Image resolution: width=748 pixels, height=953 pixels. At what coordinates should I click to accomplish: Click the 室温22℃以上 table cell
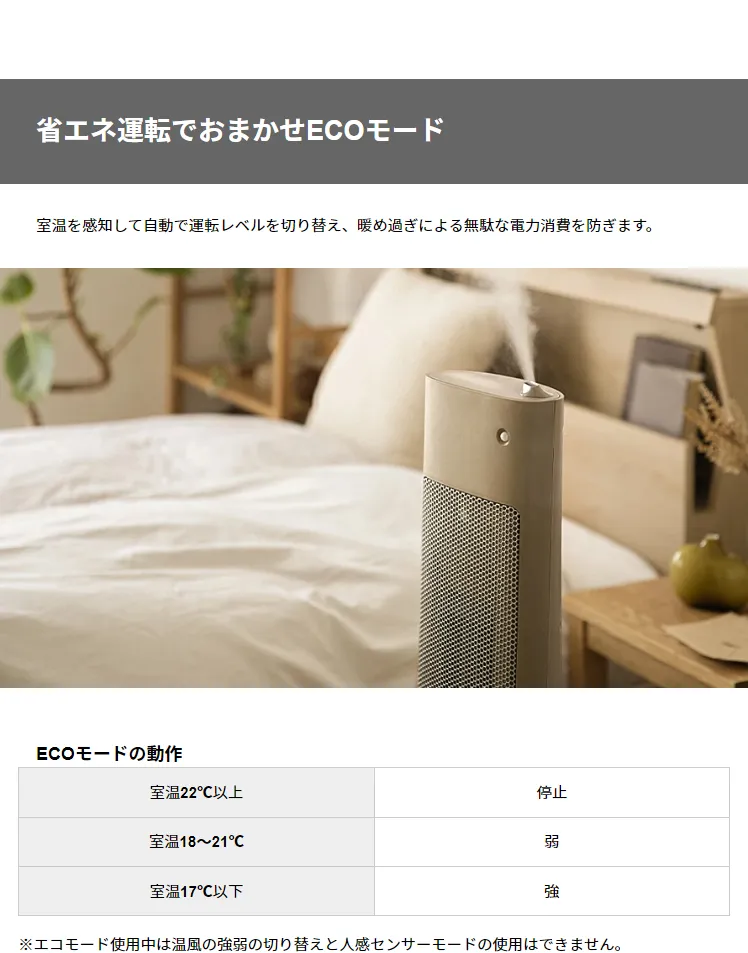pos(196,793)
